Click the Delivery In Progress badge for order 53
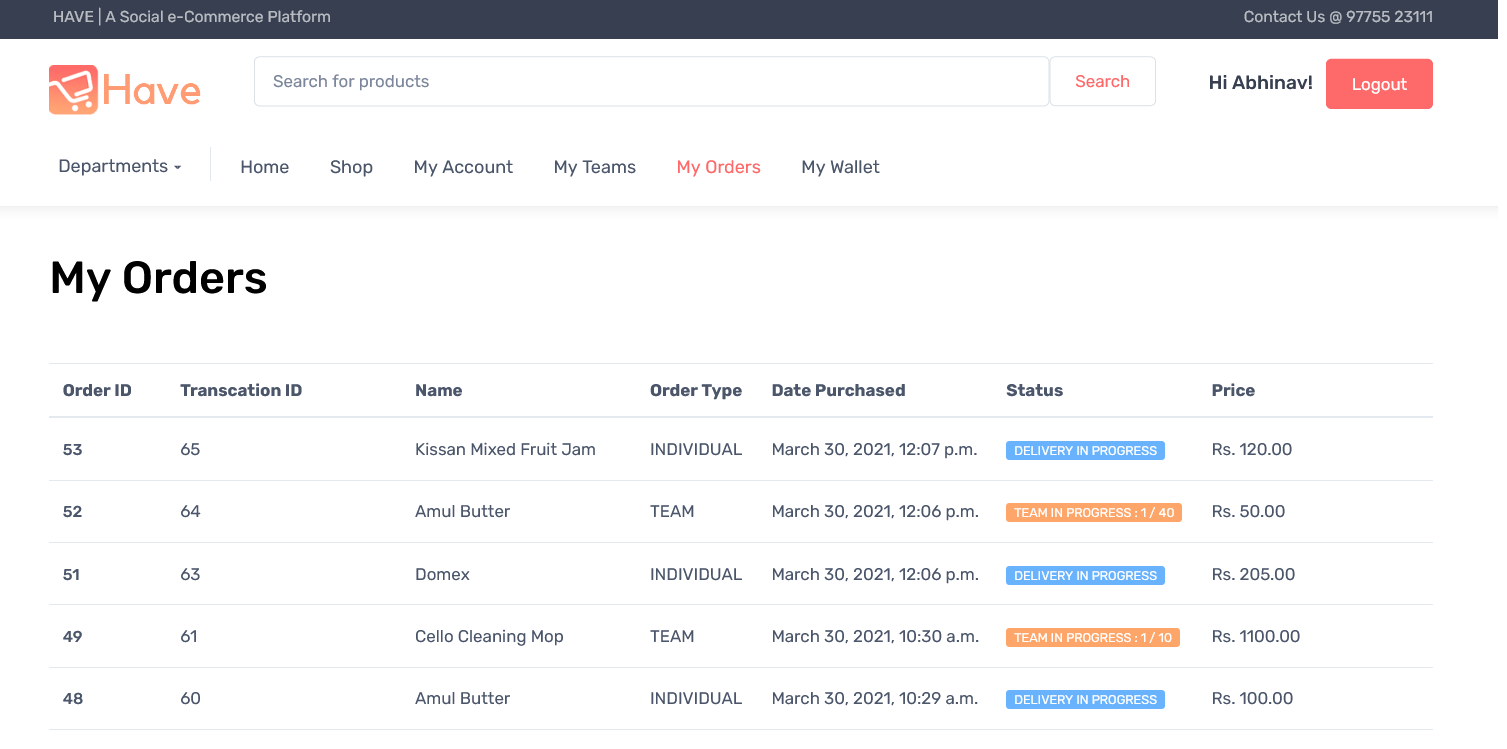This screenshot has width=1507, height=749. tap(1085, 451)
